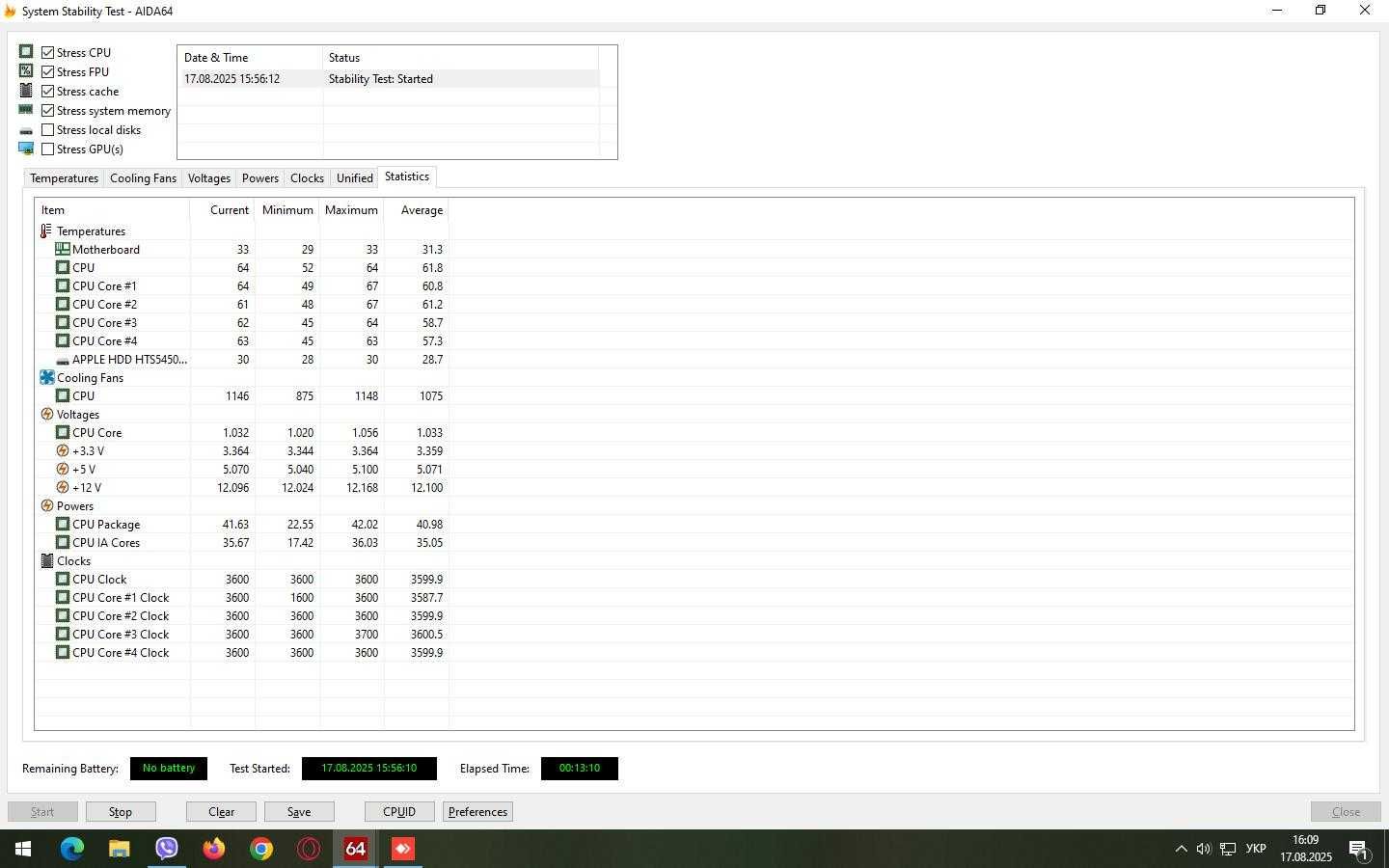The image size is (1389, 868).
Task: Open Opera browser from the taskbar
Action: (x=309, y=849)
